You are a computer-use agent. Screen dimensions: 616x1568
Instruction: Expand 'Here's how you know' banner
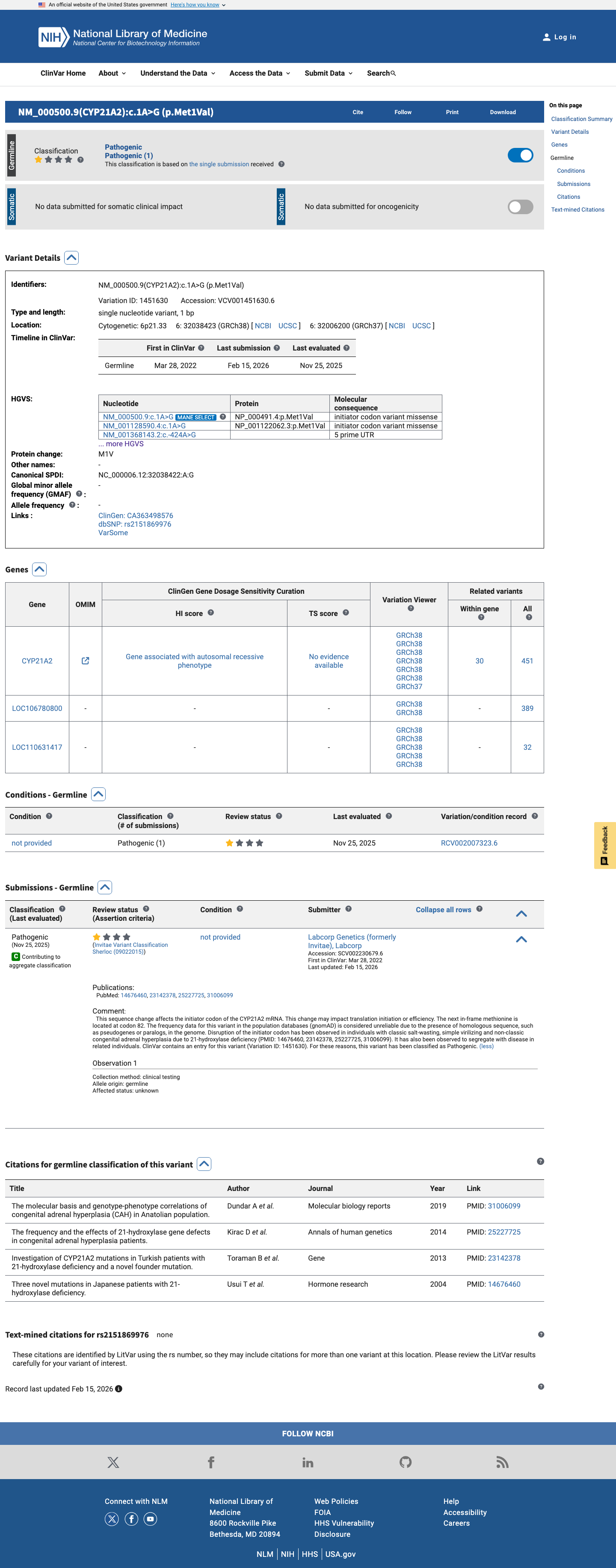pyautogui.click(x=198, y=5)
